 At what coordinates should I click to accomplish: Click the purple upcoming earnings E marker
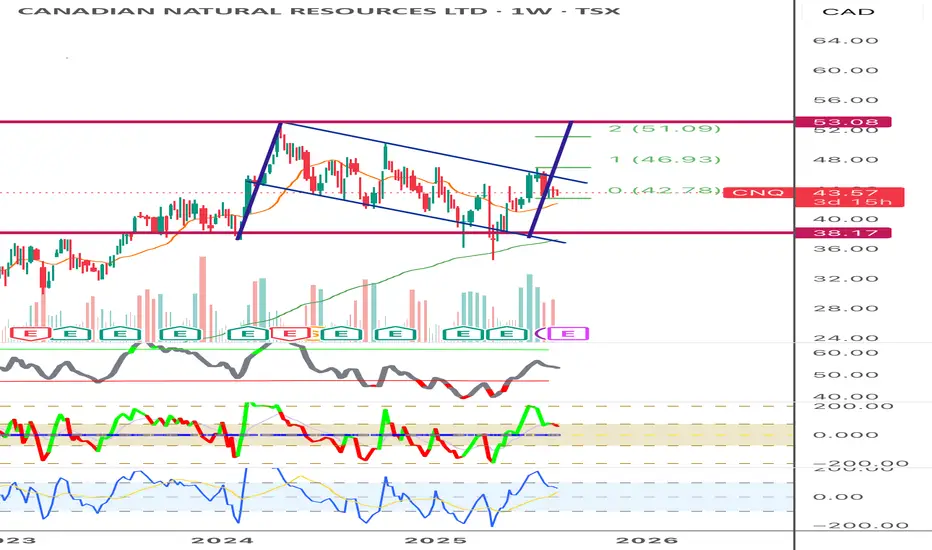(x=568, y=334)
